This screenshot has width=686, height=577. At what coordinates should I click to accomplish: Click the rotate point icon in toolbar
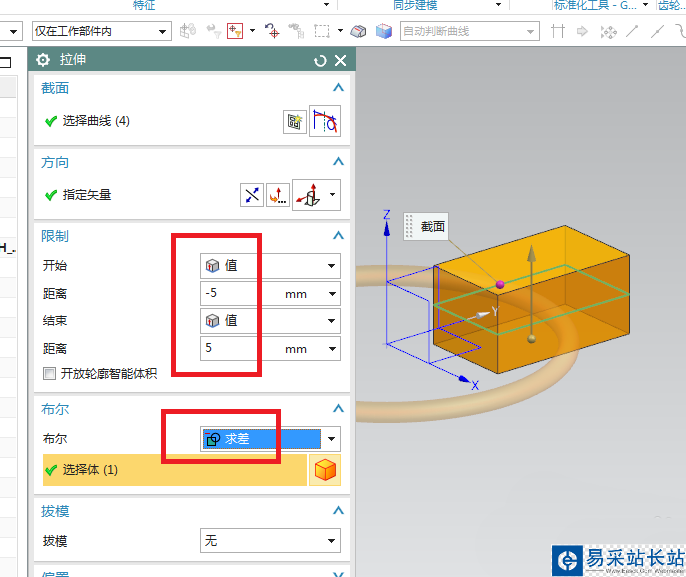click(272, 31)
